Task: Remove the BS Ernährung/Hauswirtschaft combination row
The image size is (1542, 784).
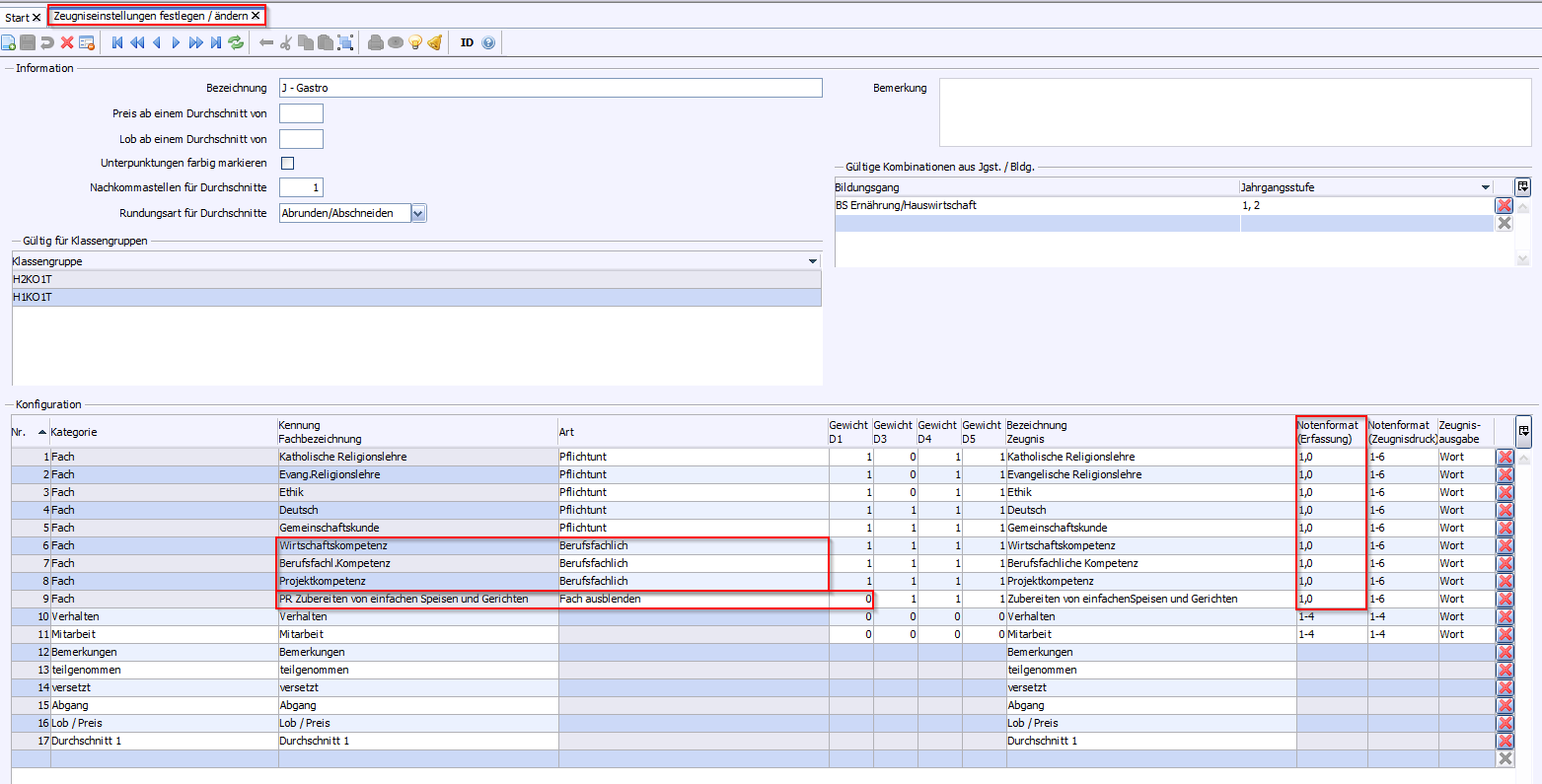Action: [x=1504, y=205]
